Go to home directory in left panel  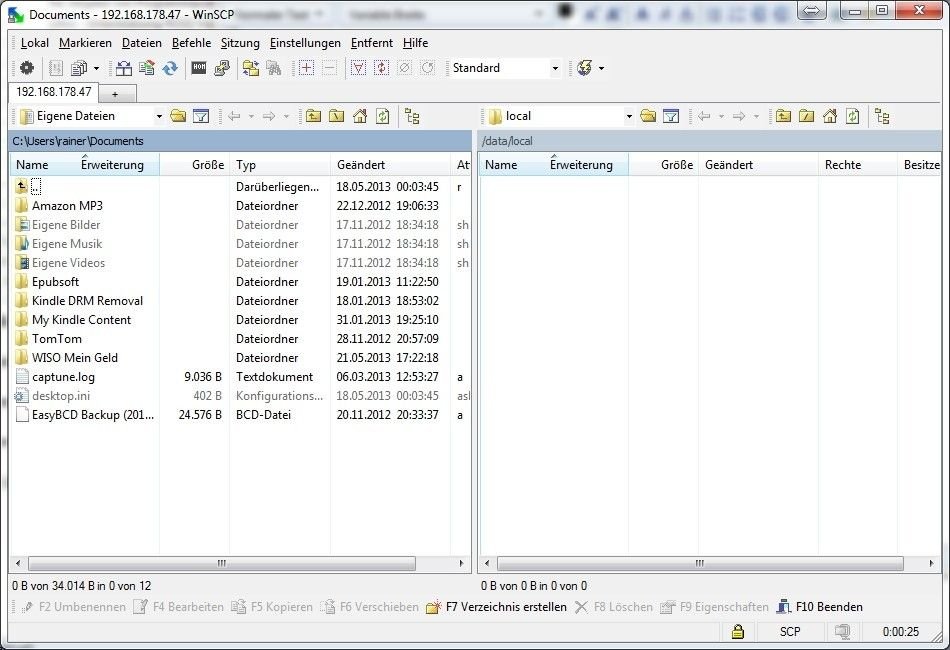pyautogui.click(x=360, y=116)
